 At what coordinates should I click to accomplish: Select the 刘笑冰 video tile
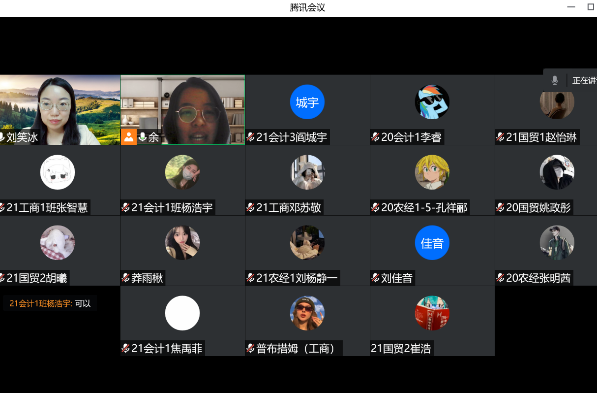coord(60,110)
